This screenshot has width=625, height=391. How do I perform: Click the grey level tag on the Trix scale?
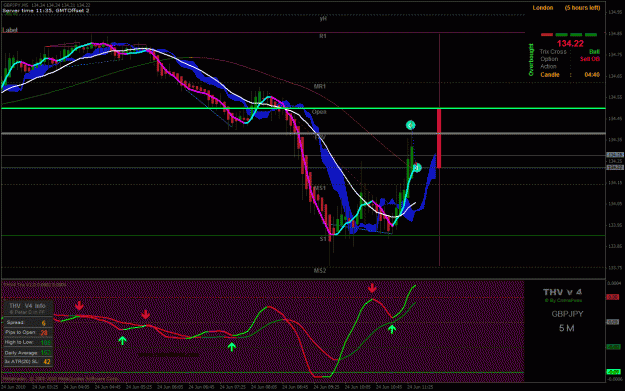tap(613, 322)
